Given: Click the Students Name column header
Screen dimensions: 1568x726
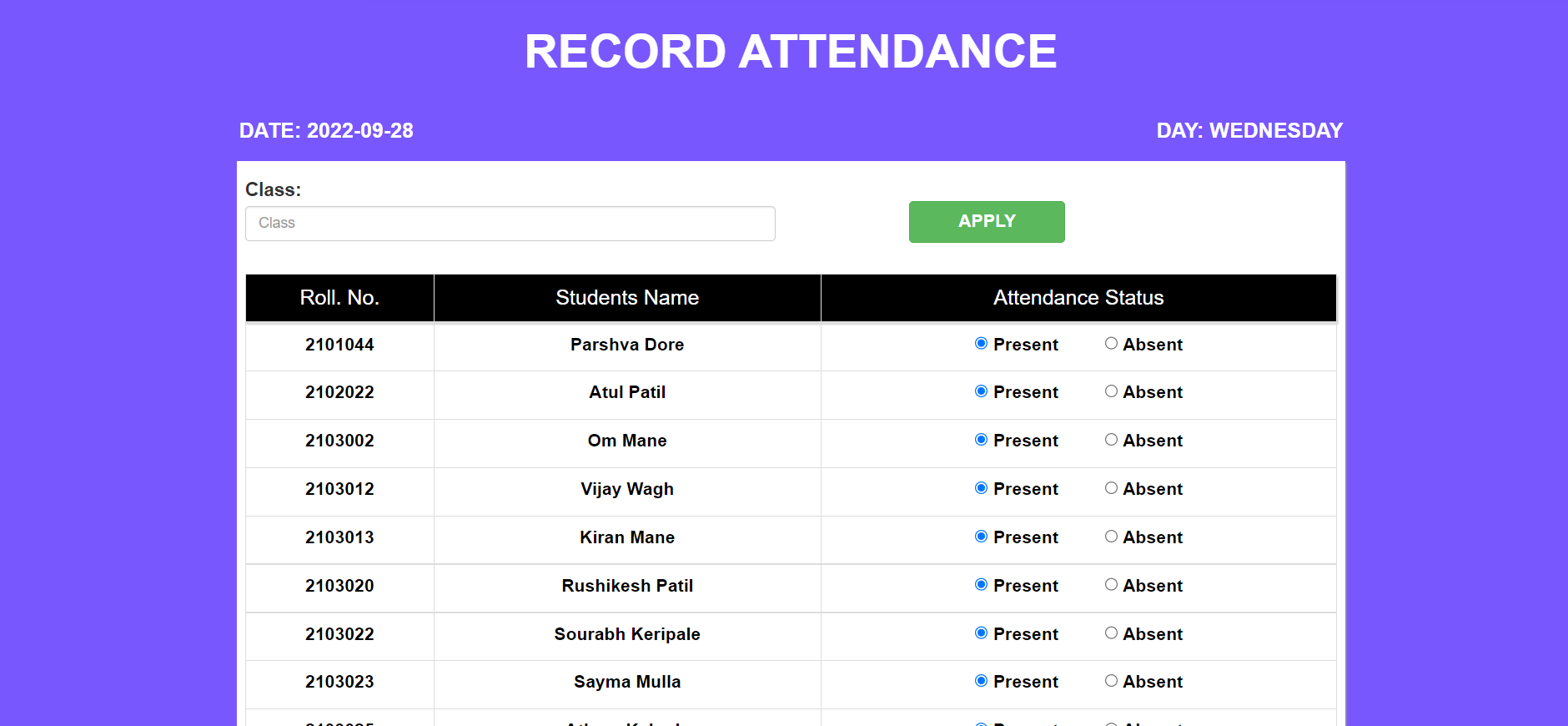Looking at the screenshot, I should (x=627, y=297).
